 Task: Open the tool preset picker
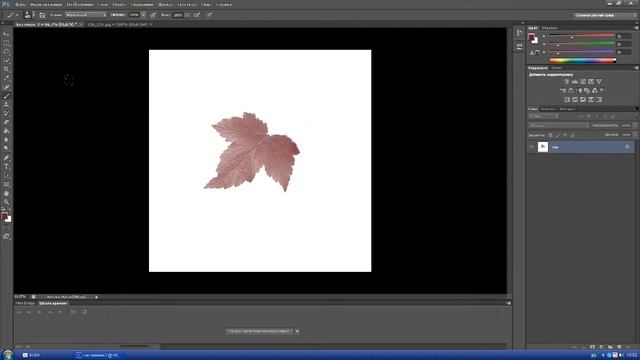point(12,15)
